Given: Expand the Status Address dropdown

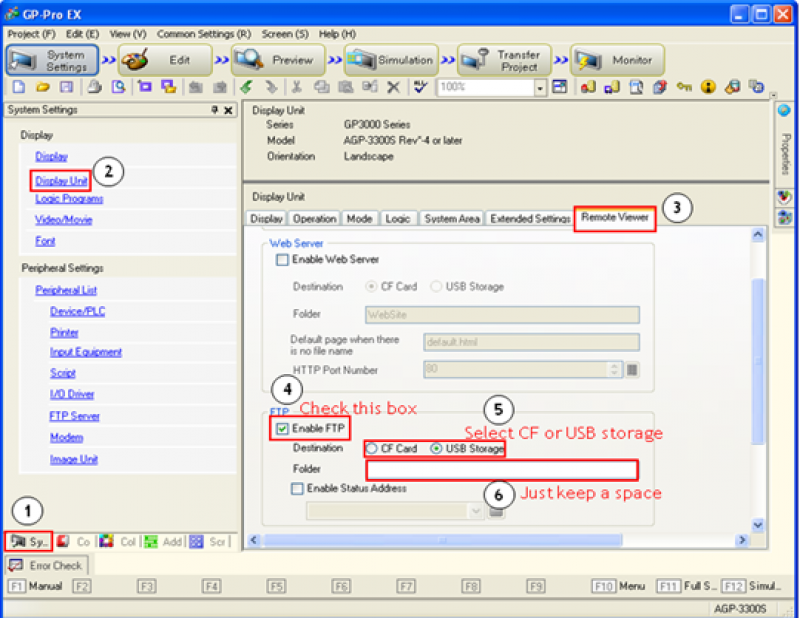Looking at the screenshot, I should [x=476, y=511].
